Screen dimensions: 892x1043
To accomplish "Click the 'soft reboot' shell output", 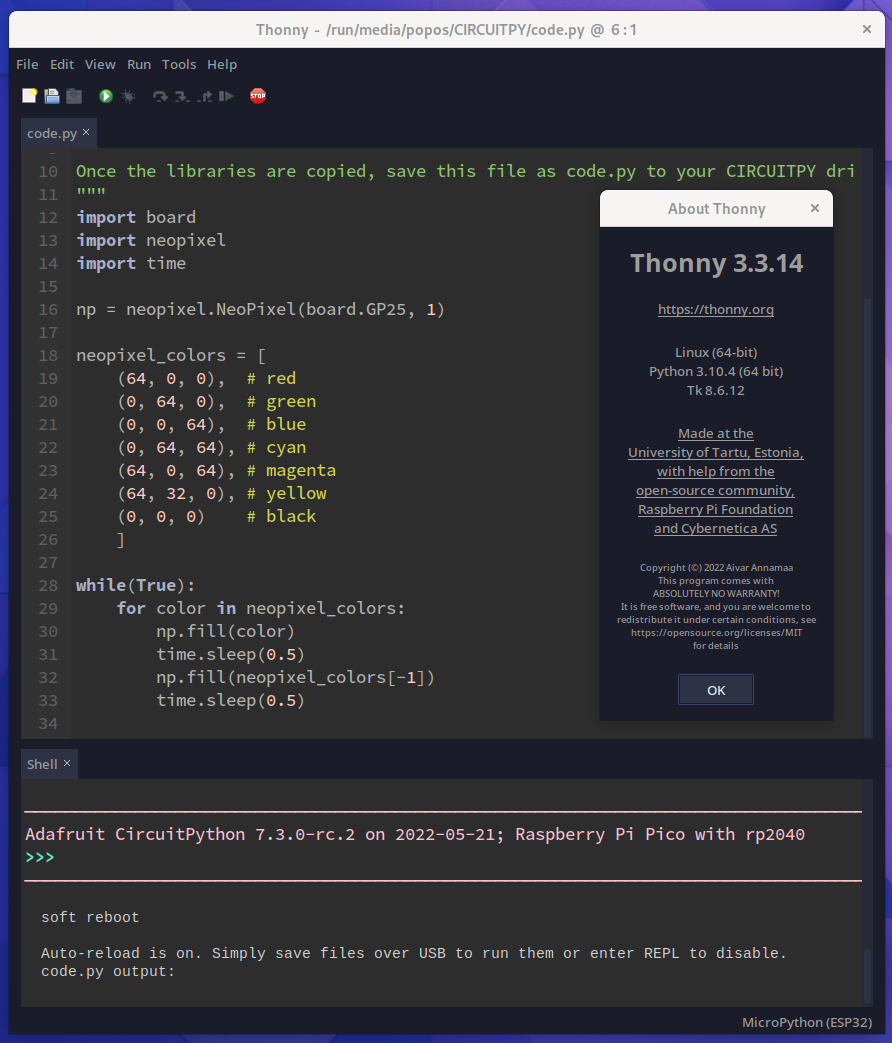I will tap(90, 917).
